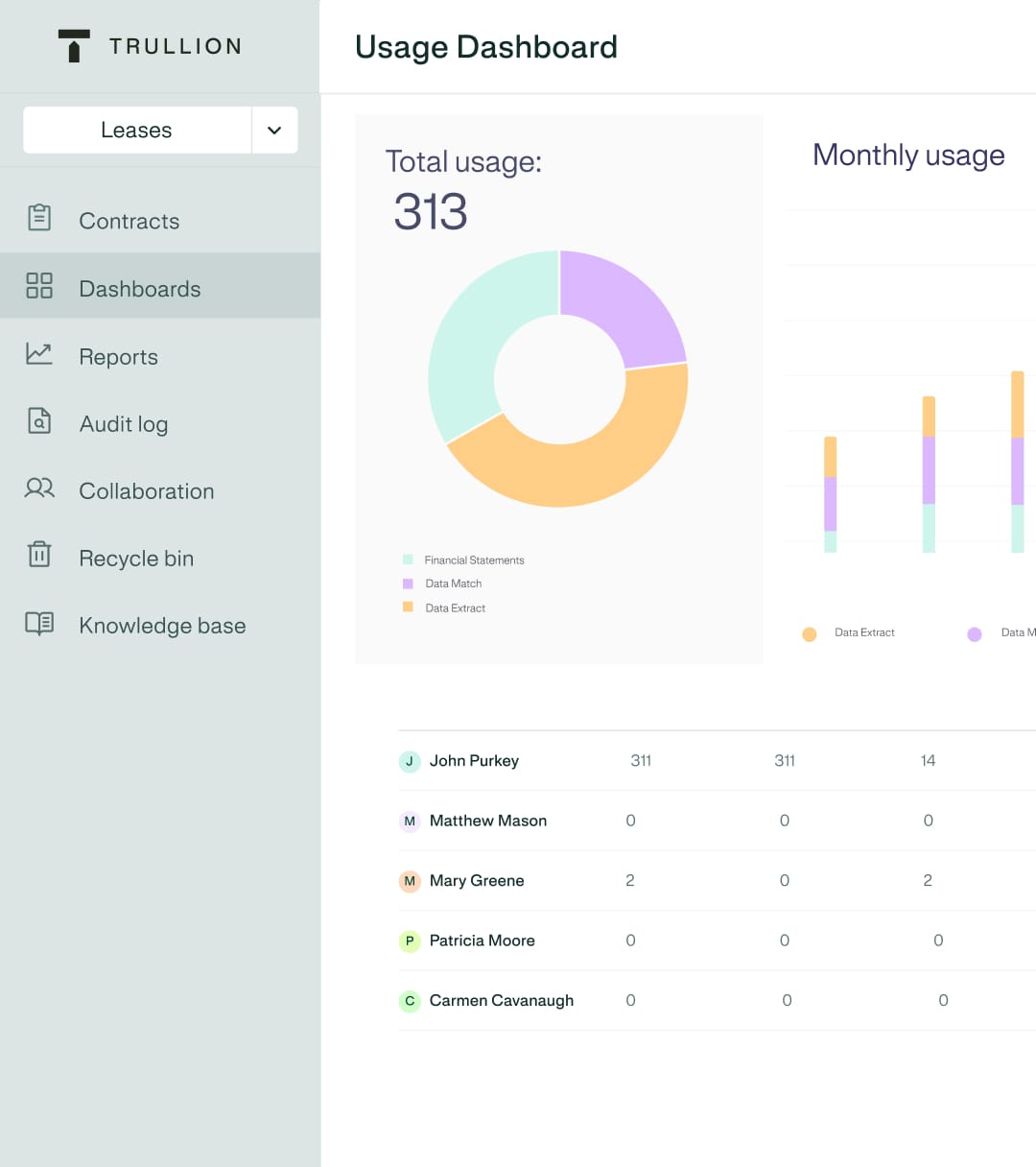Expand the Leases module dropdown

point(135,130)
